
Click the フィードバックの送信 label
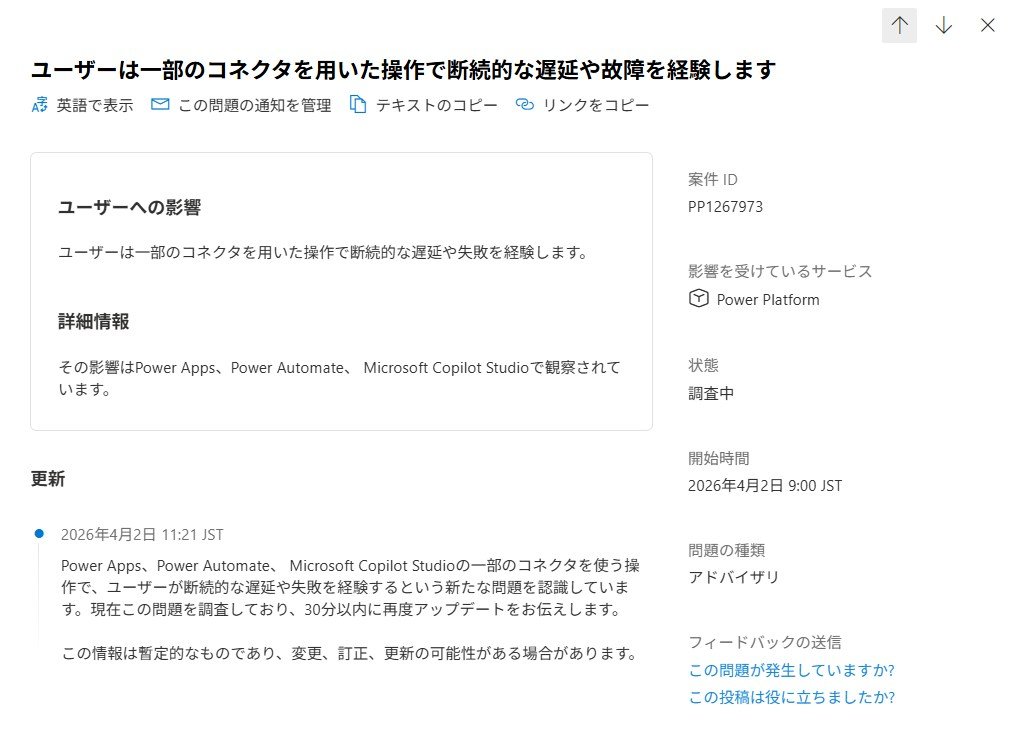click(764, 642)
